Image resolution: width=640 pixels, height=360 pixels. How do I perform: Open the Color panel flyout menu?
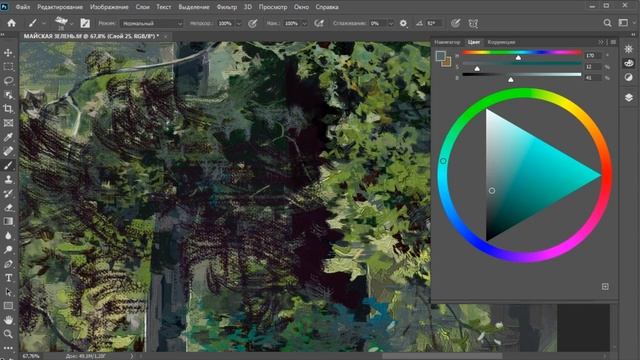point(613,42)
